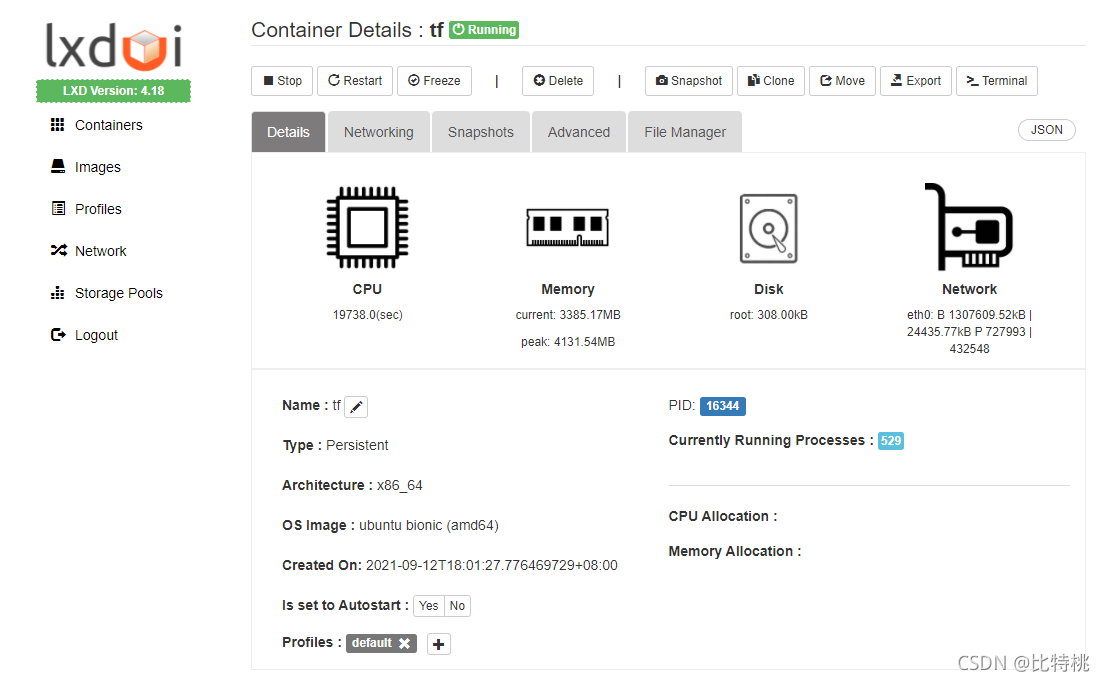Click the Container Details heading

pyautogui.click(x=347, y=30)
